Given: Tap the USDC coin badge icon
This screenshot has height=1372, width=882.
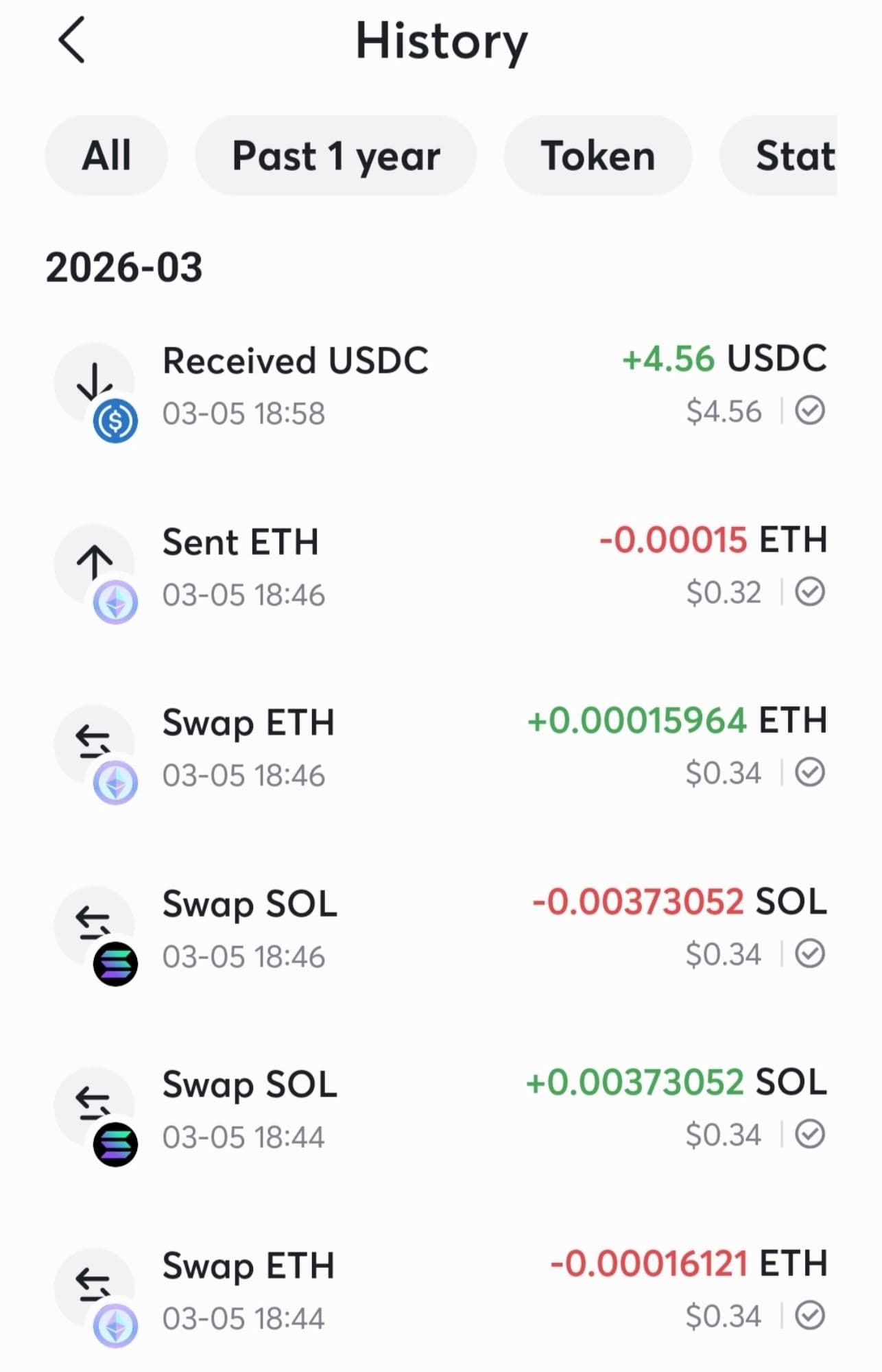Looking at the screenshot, I should point(115,421).
